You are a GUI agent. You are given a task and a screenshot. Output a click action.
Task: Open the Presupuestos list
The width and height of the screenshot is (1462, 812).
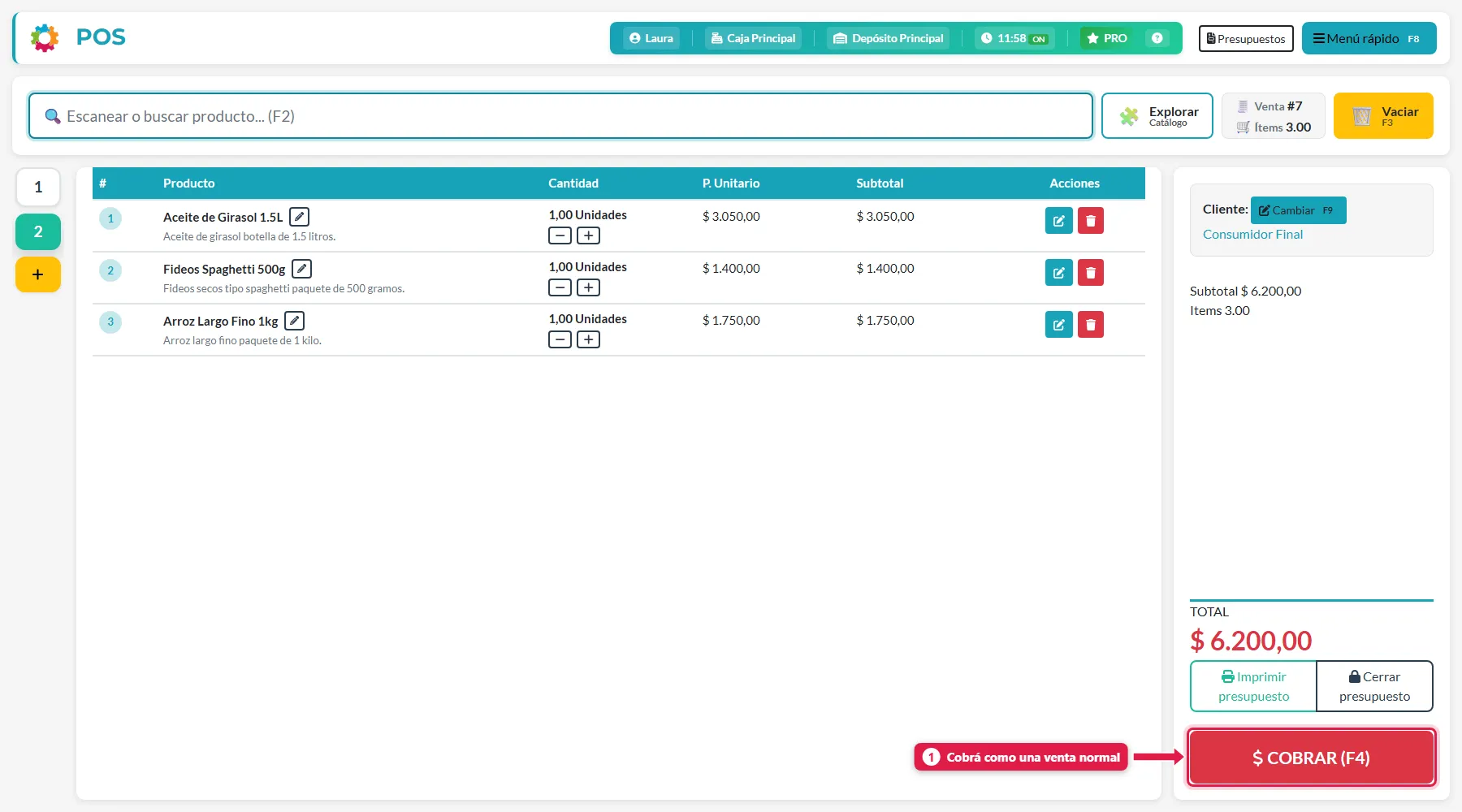1246,38
